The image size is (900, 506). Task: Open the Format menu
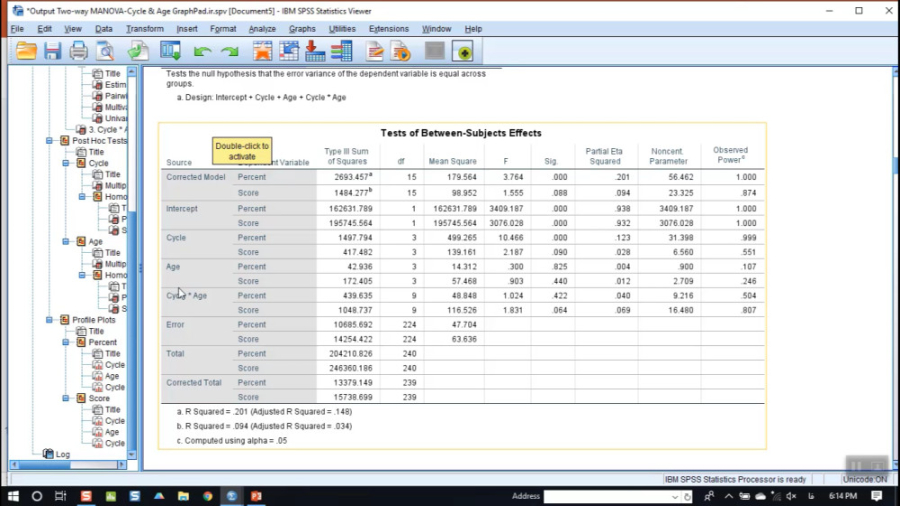click(223, 29)
